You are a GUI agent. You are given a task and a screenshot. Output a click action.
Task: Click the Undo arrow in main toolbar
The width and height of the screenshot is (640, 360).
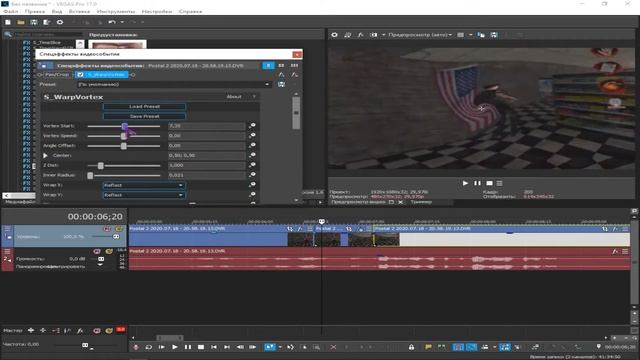tap(112, 22)
